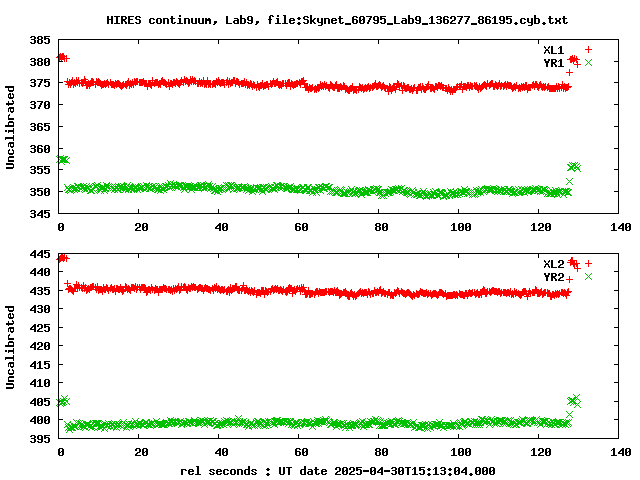Click the Uncalibrated axis label of XL2 plot
The image size is (640, 480).
point(10,347)
